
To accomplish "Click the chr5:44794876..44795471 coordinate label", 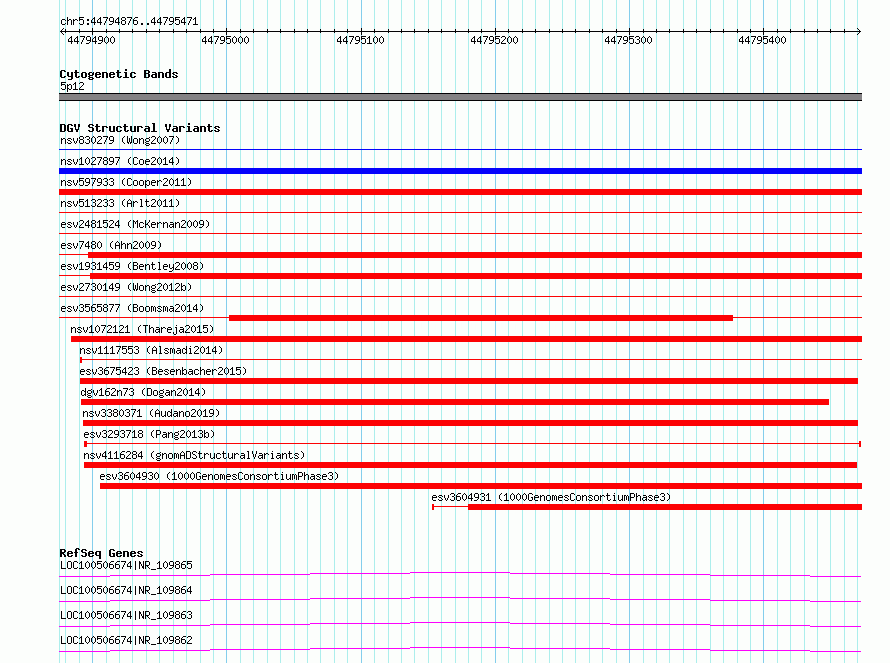I will coord(129,22).
